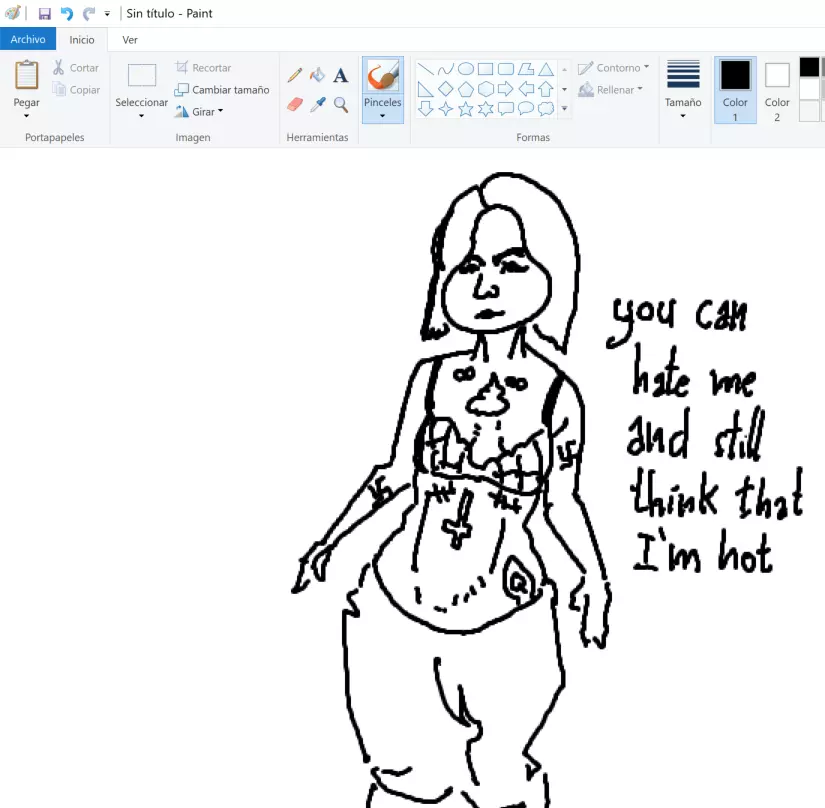
Task: Switch to the Inicio ribbon tab
Action: pos(82,40)
